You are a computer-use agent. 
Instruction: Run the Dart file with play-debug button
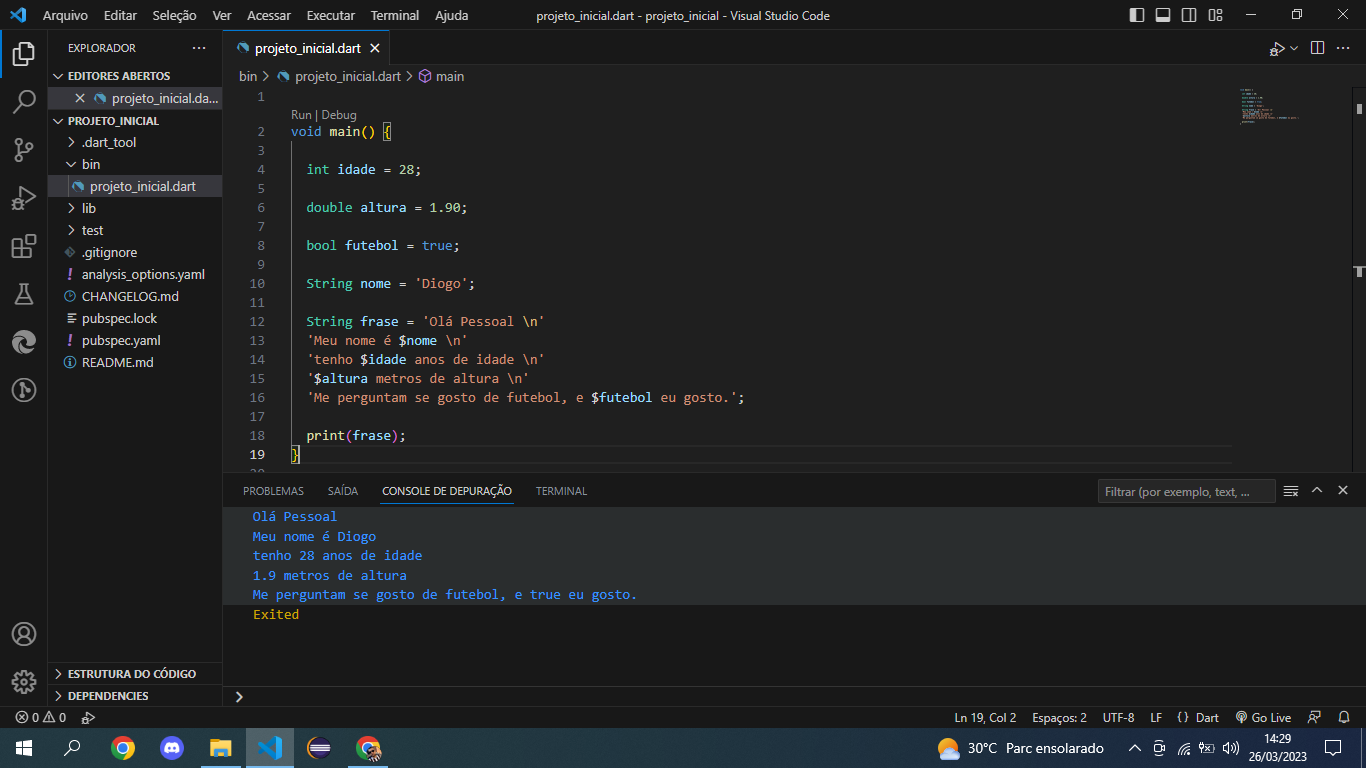tap(1277, 48)
